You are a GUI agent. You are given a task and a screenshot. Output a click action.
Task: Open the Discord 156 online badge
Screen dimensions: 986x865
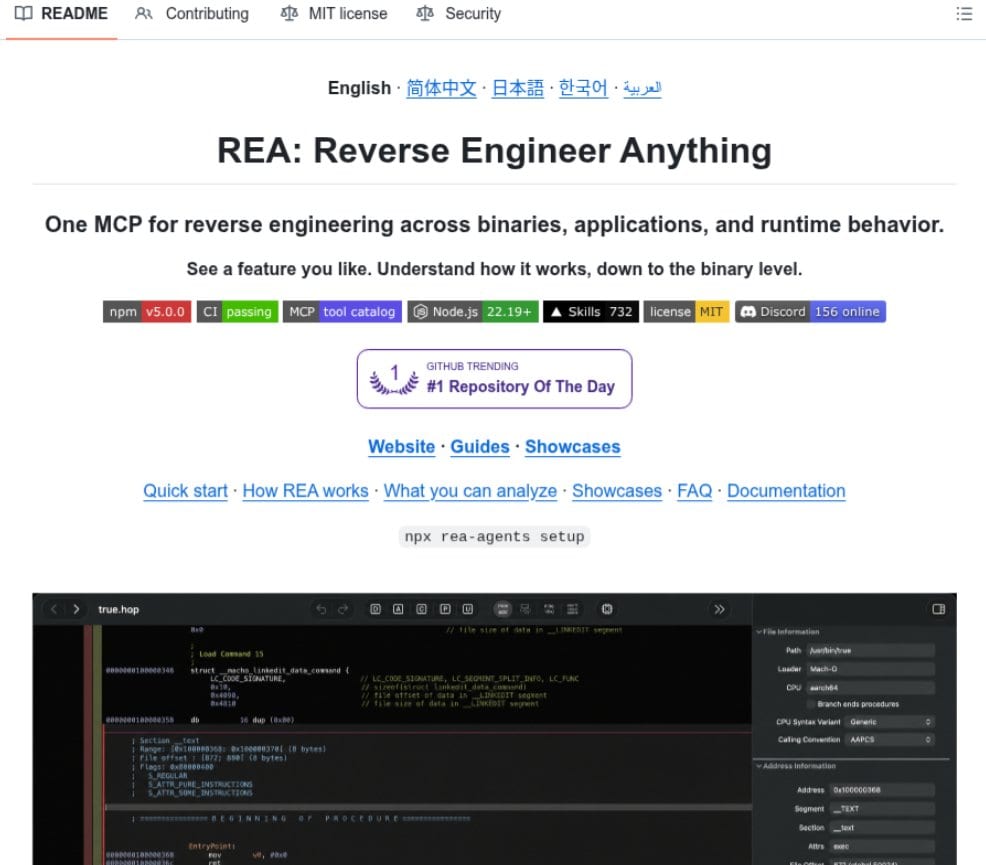(811, 312)
